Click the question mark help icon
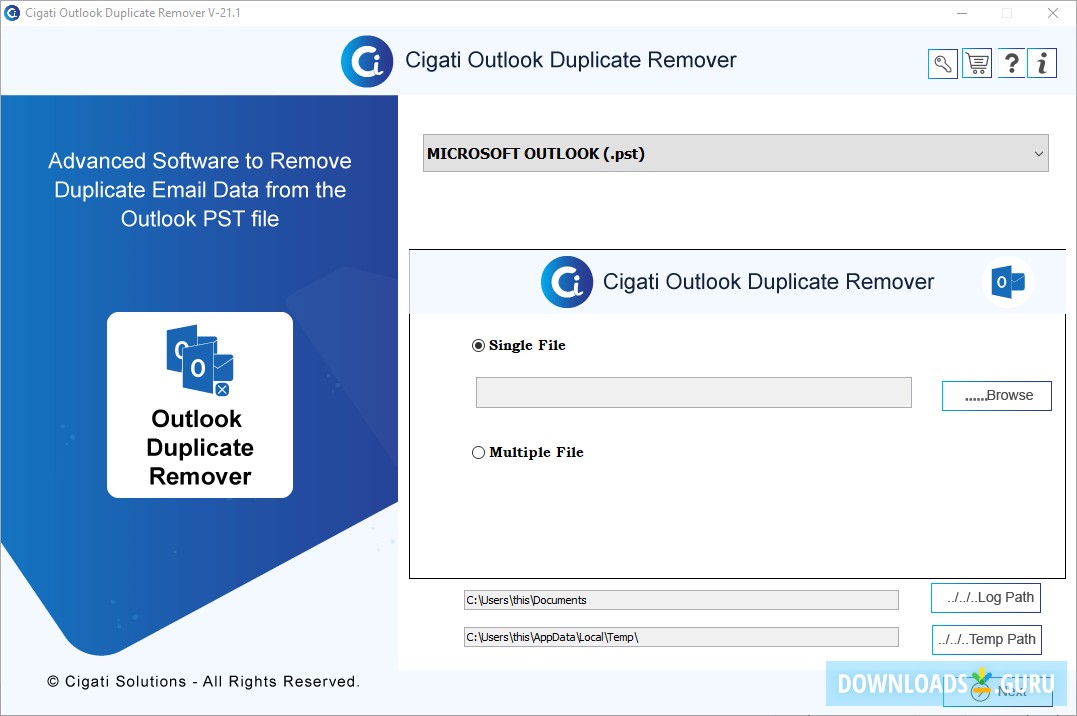 (1010, 63)
